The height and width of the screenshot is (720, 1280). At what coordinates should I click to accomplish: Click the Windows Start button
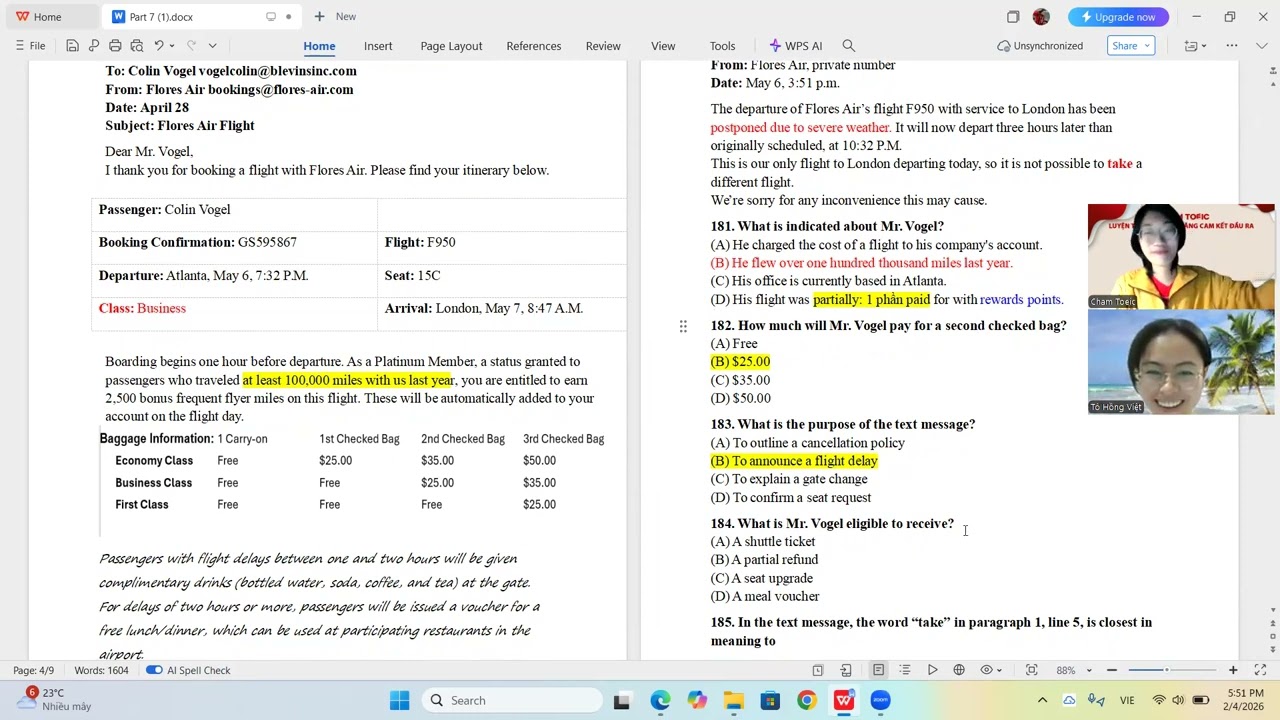[399, 700]
